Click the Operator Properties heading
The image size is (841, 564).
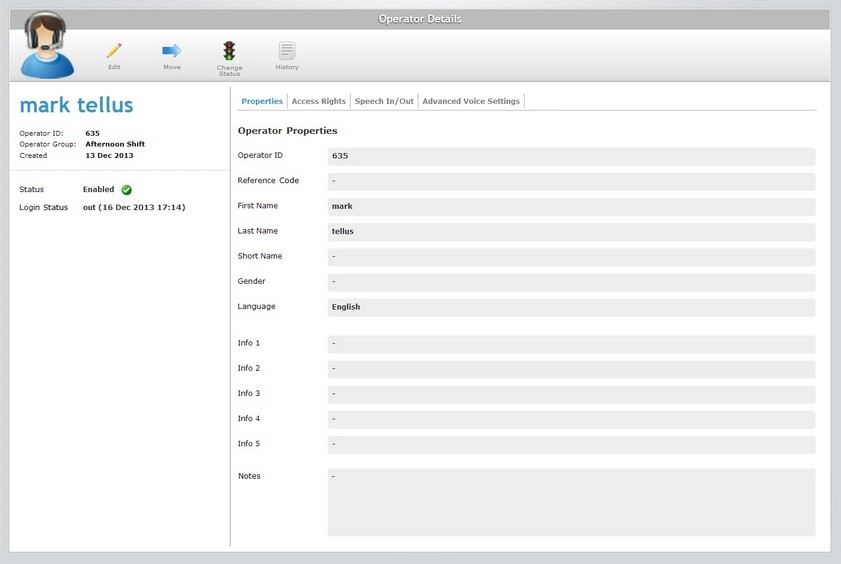pos(287,131)
